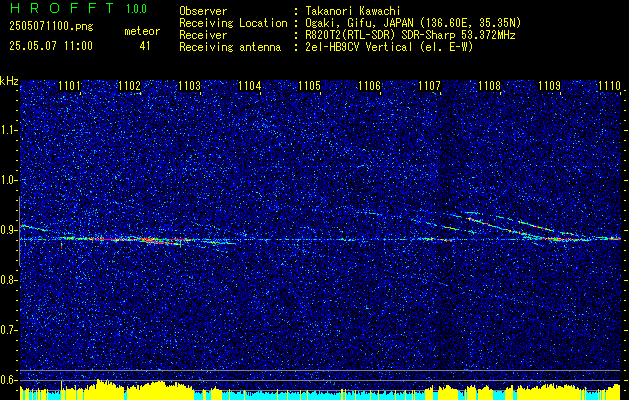Click the Observer field label
Viewport: 629px width, 400px height.
(x=203, y=11)
